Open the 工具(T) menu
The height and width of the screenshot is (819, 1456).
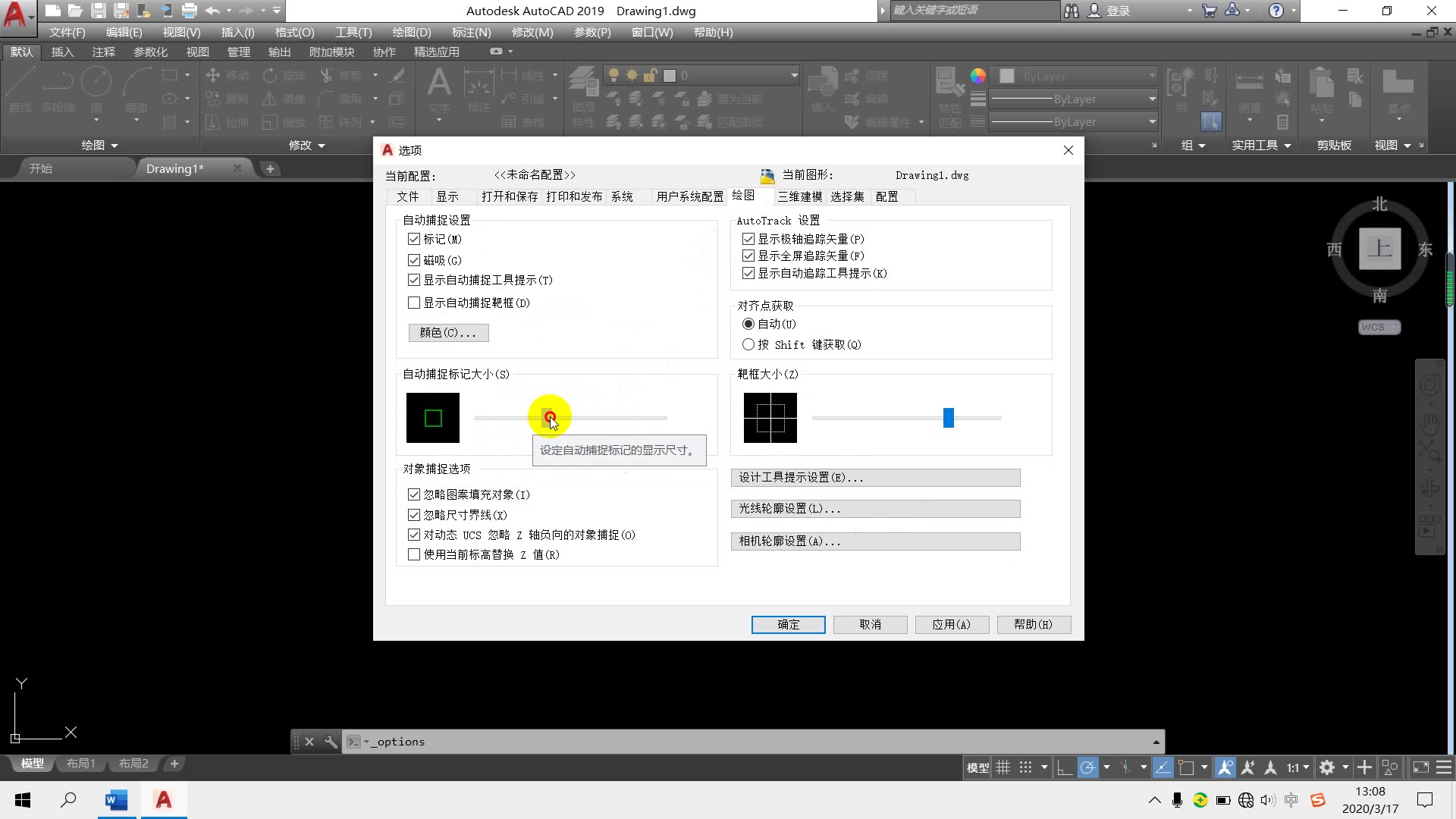point(353,33)
